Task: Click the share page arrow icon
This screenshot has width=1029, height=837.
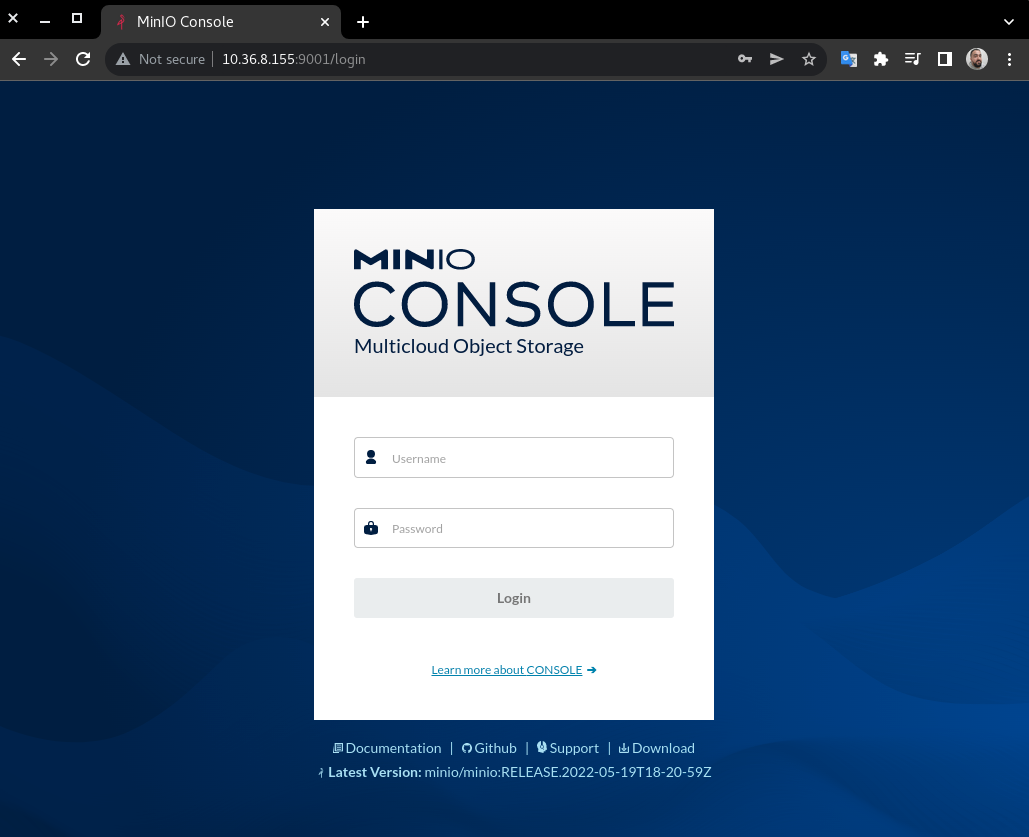Action: (x=776, y=59)
